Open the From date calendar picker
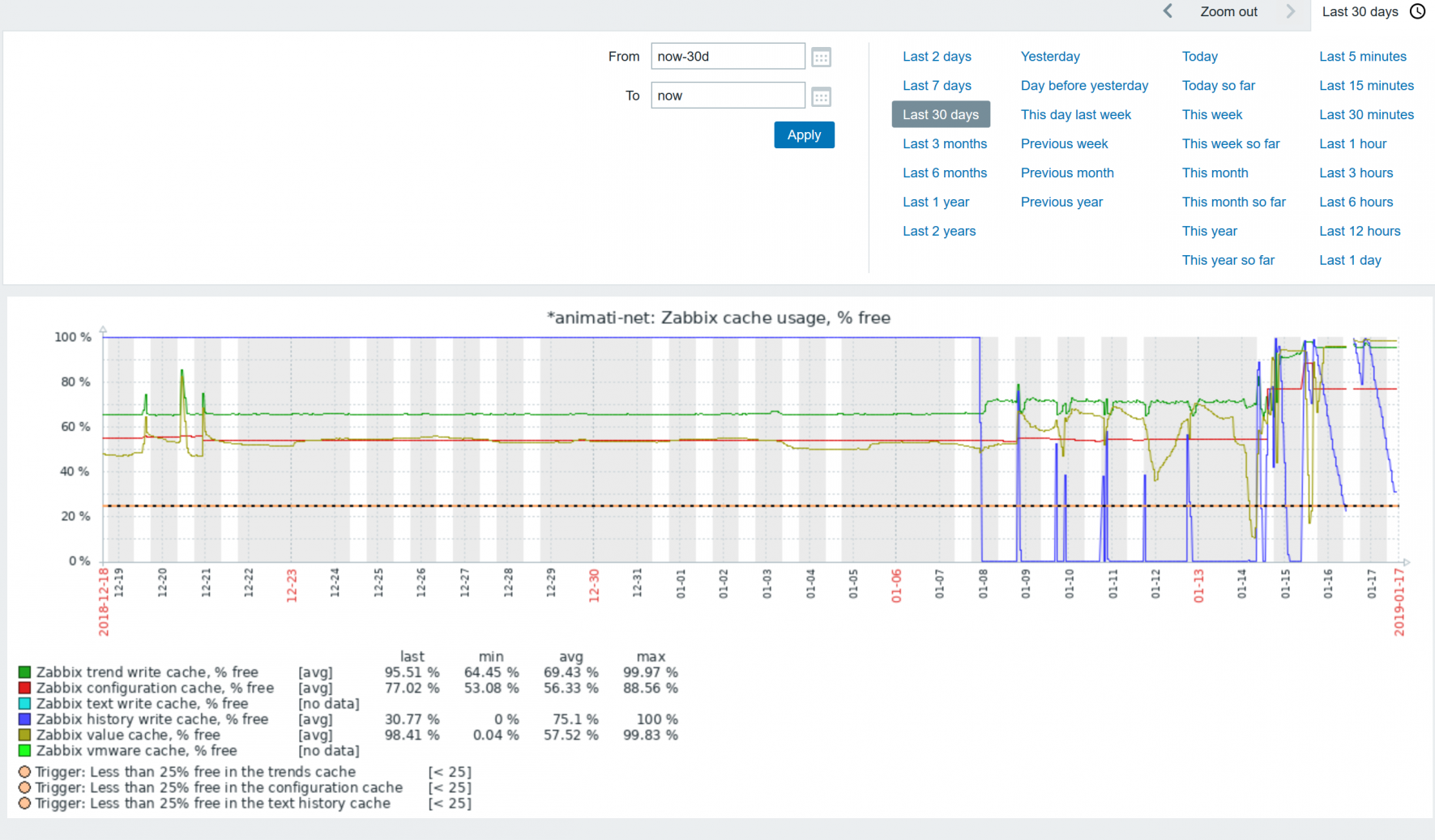This screenshot has height=840, width=1435. tap(821, 58)
